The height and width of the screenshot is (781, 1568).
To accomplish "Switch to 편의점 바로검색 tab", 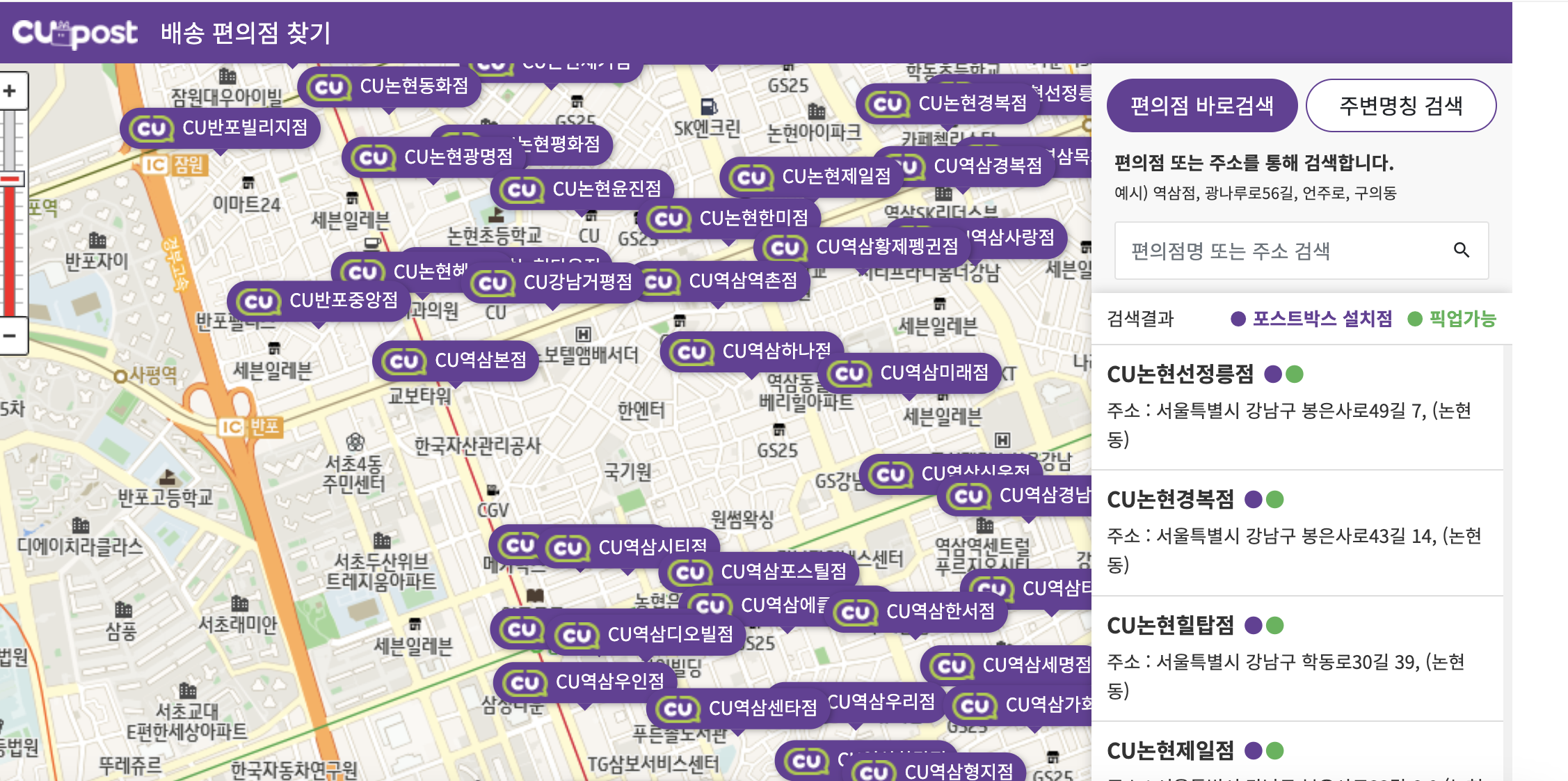I will pos(1201,106).
